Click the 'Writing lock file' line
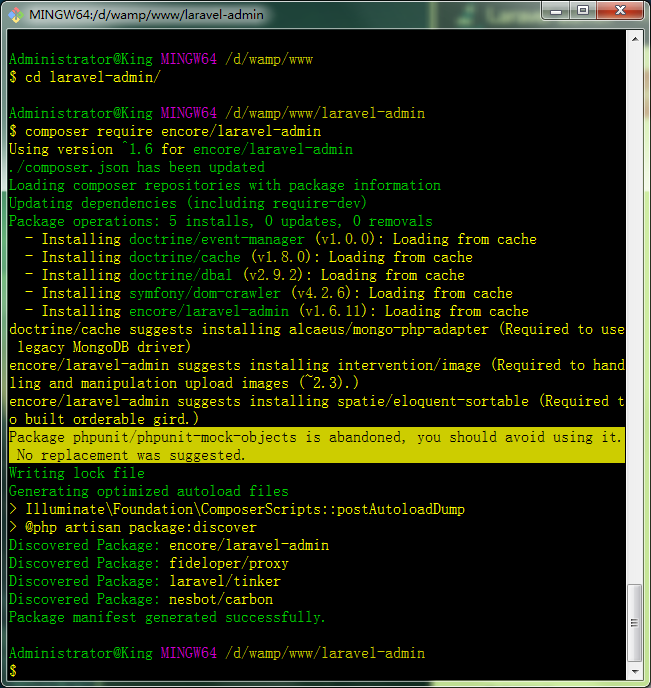This screenshot has height=688, width=651. [77, 473]
